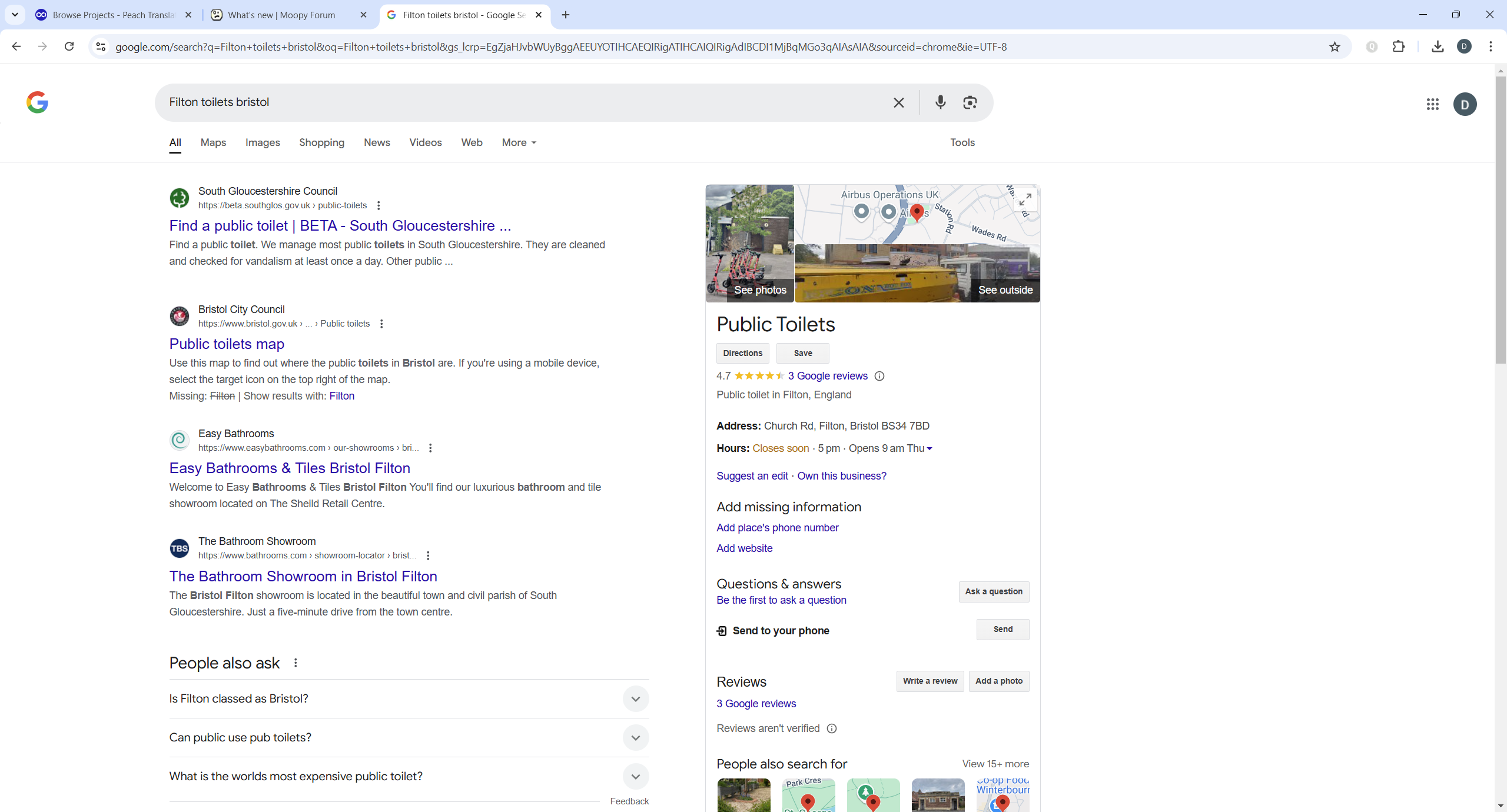Click the Ask a question button
Image resolution: width=1507 pixels, height=812 pixels.
(x=994, y=591)
